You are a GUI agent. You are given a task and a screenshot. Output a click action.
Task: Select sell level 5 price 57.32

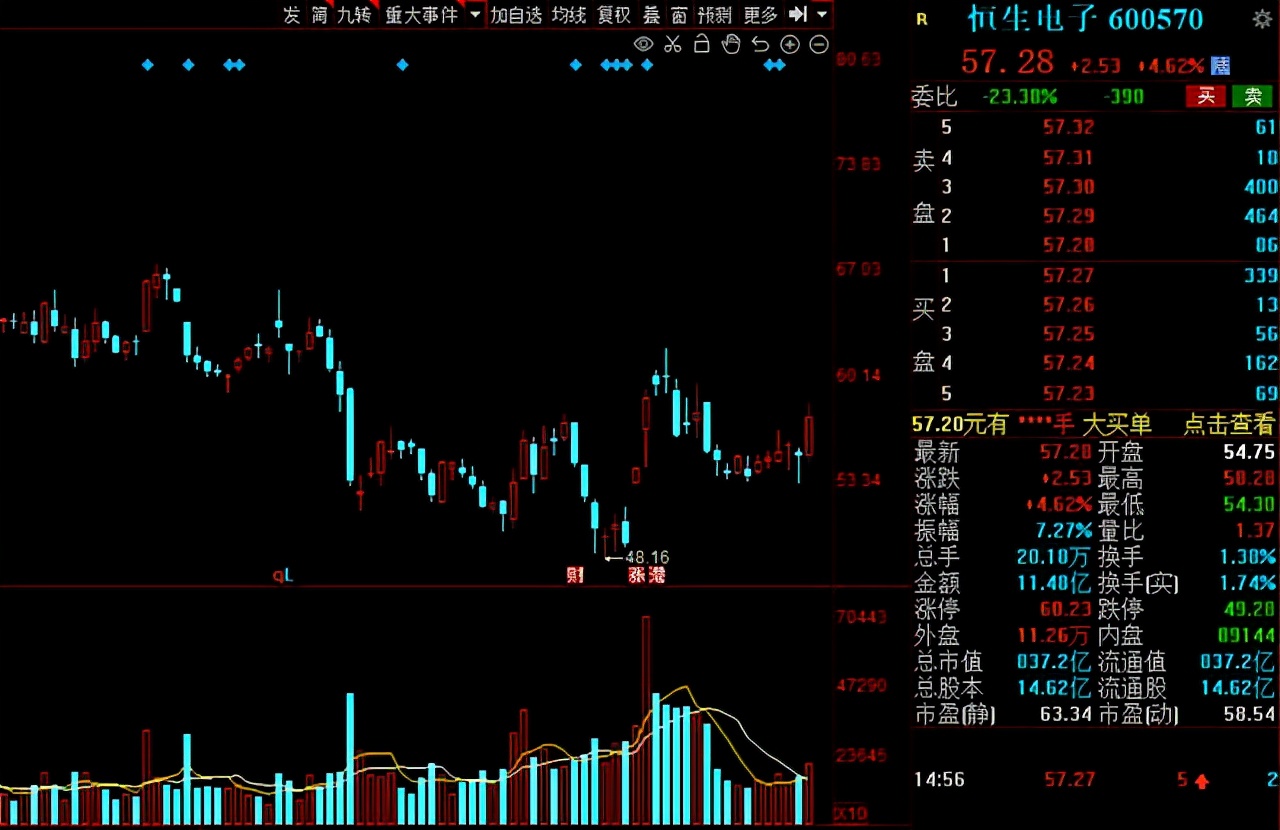pyautogui.click(x=1068, y=127)
